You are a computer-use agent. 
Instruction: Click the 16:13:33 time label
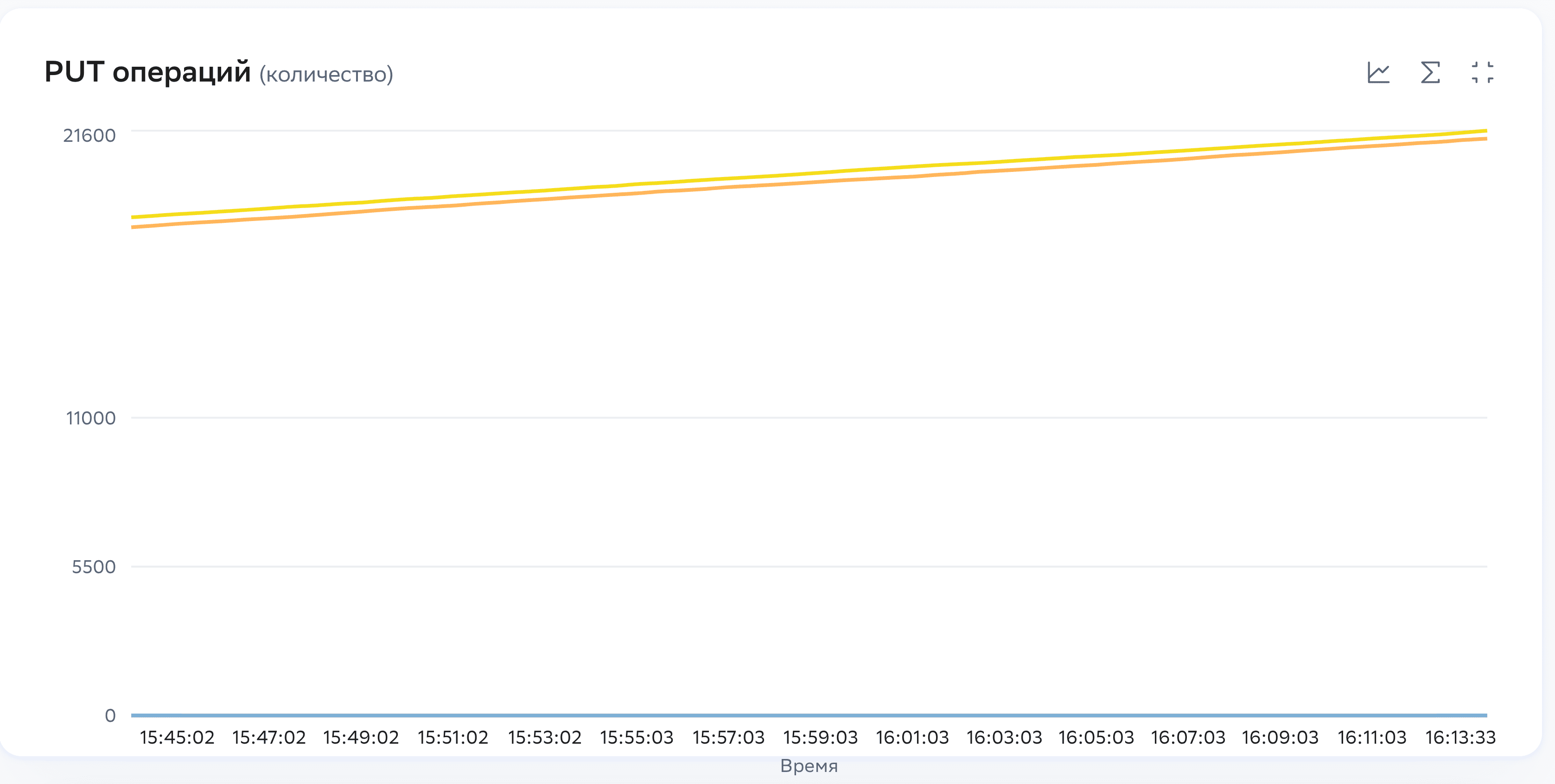tap(1460, 738)
